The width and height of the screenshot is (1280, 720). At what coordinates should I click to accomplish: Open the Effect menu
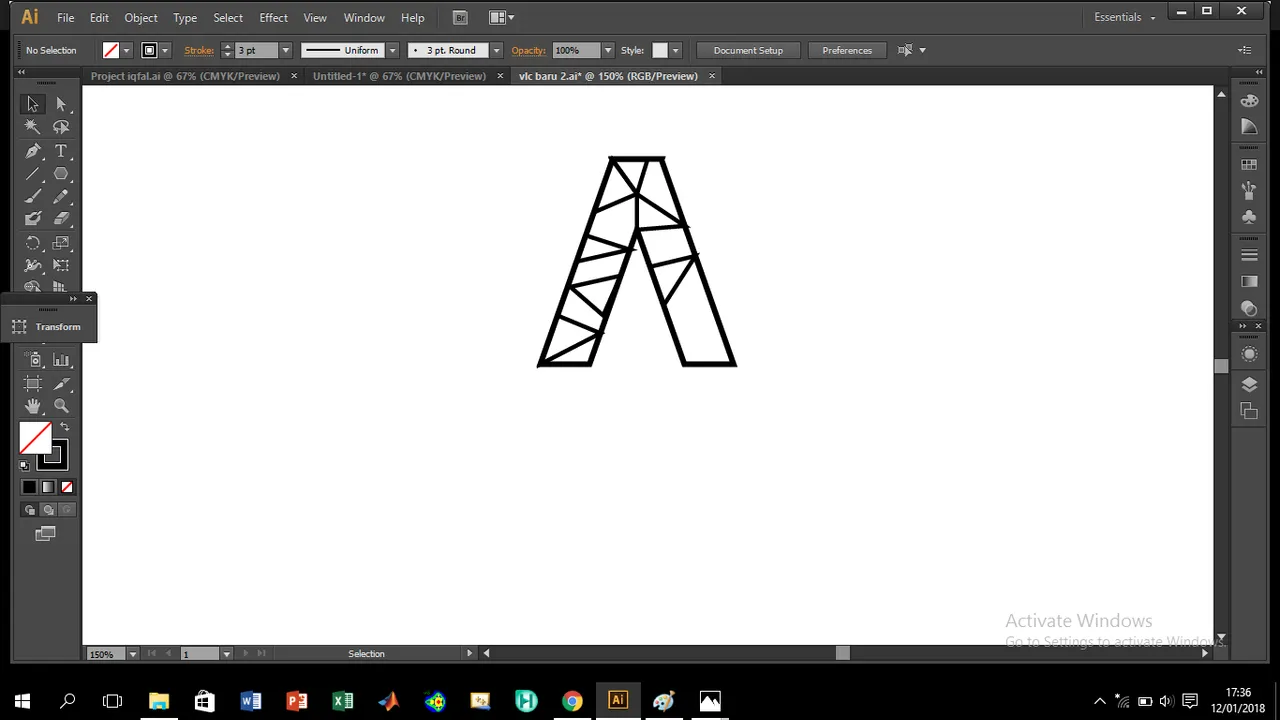click(273, 17)
